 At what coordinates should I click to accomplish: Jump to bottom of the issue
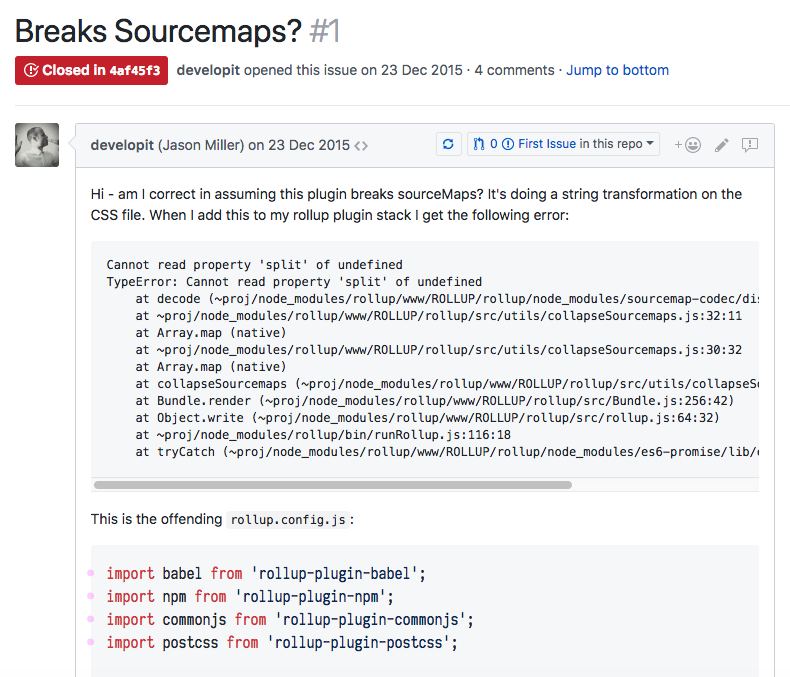[x=617, y=70]
